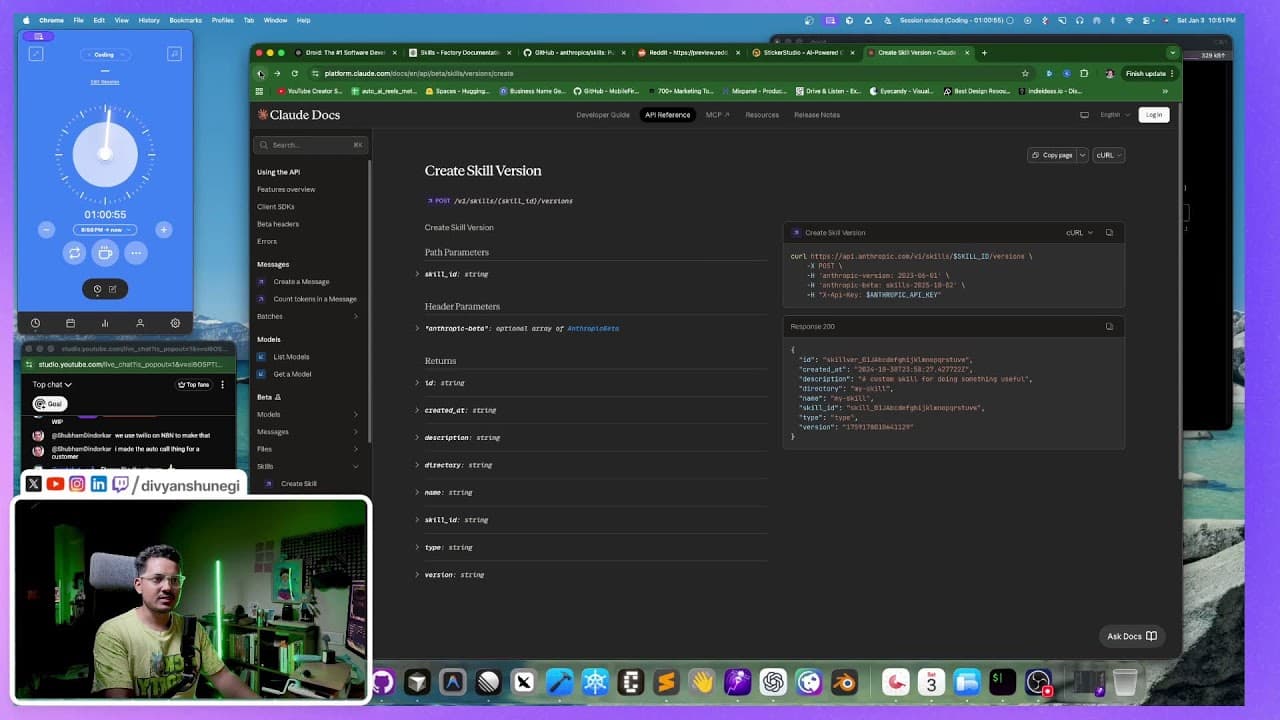Click the Log in button on Claude Docs
The width and height of the screenshot is (1280, 720).
[x=1153, y=114]
